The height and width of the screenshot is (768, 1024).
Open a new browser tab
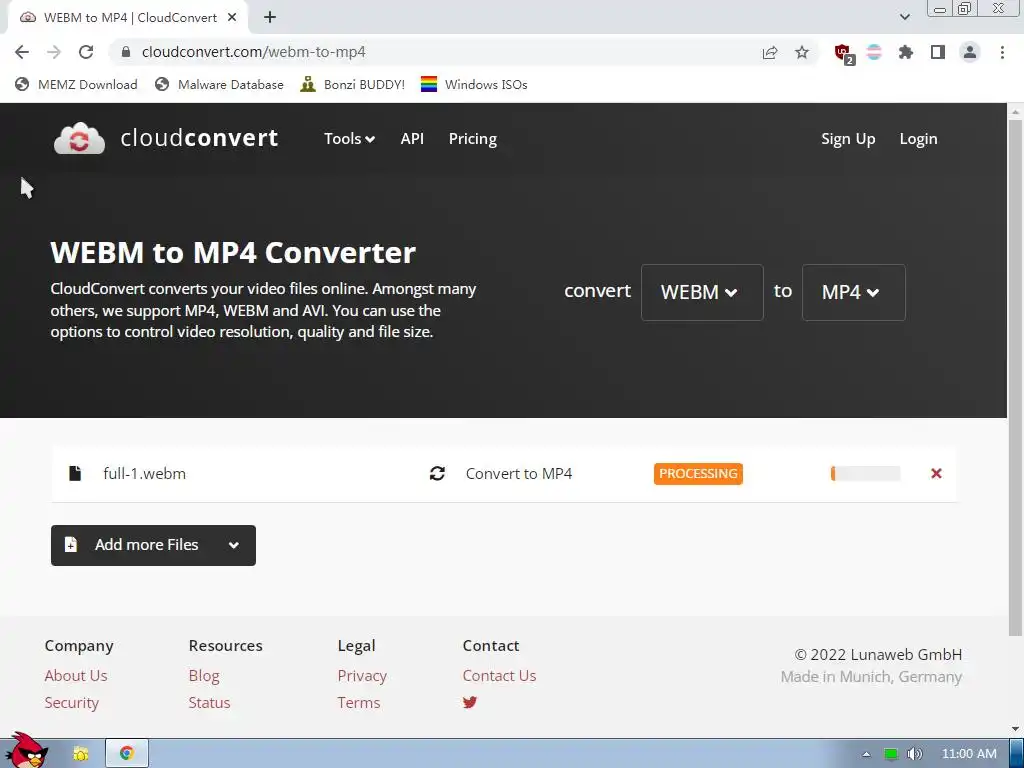(x=270, y=18)
